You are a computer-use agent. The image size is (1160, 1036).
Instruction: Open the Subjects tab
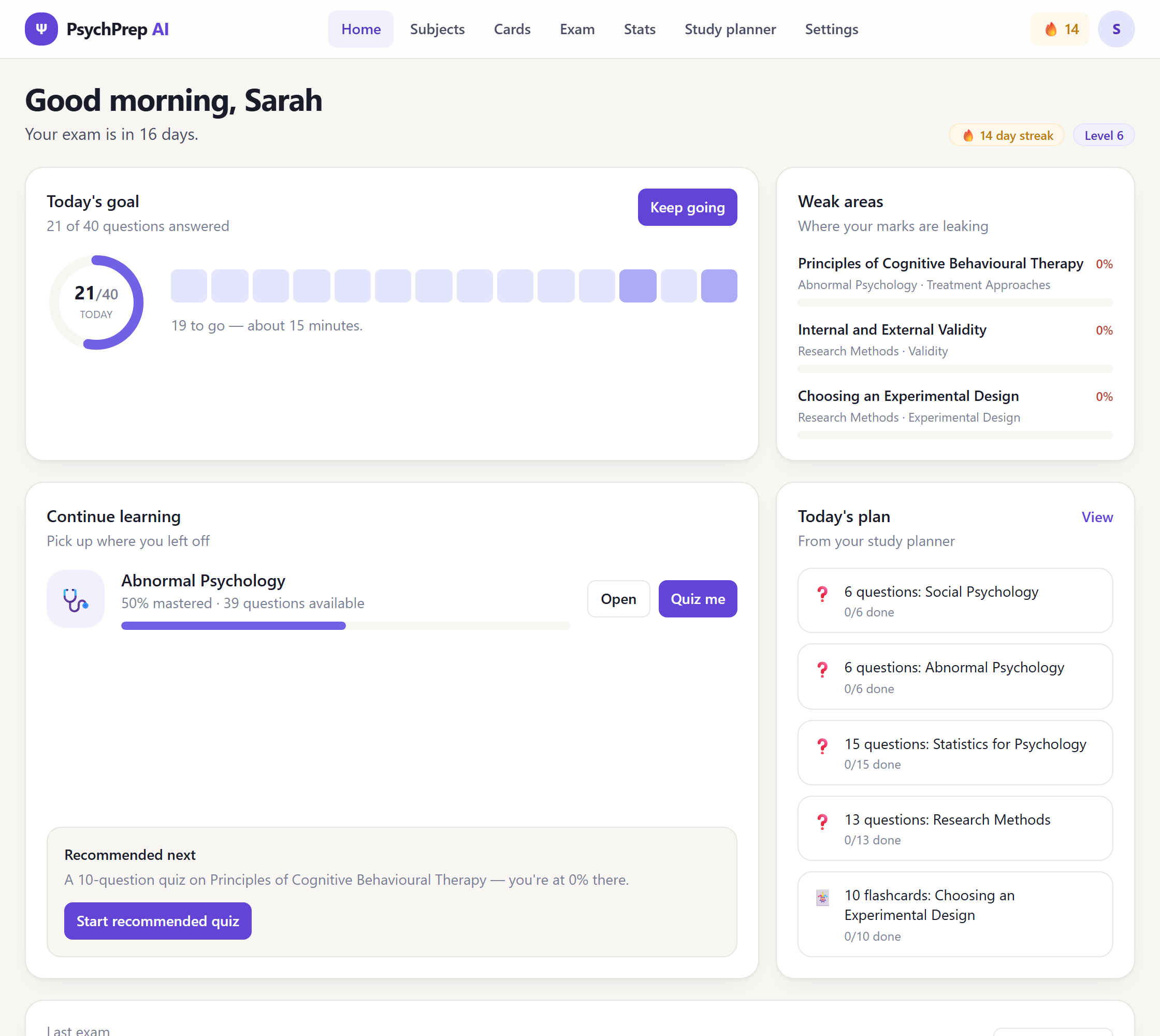437,29
